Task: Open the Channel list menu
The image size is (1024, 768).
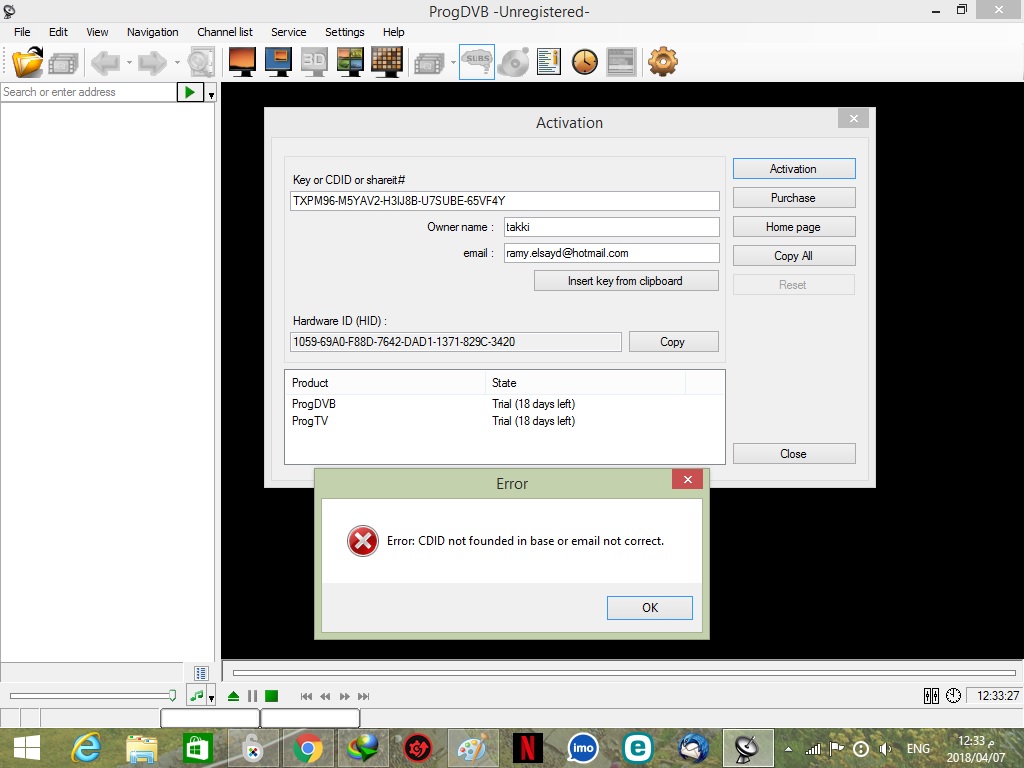Action: click(x=225, y=32)
